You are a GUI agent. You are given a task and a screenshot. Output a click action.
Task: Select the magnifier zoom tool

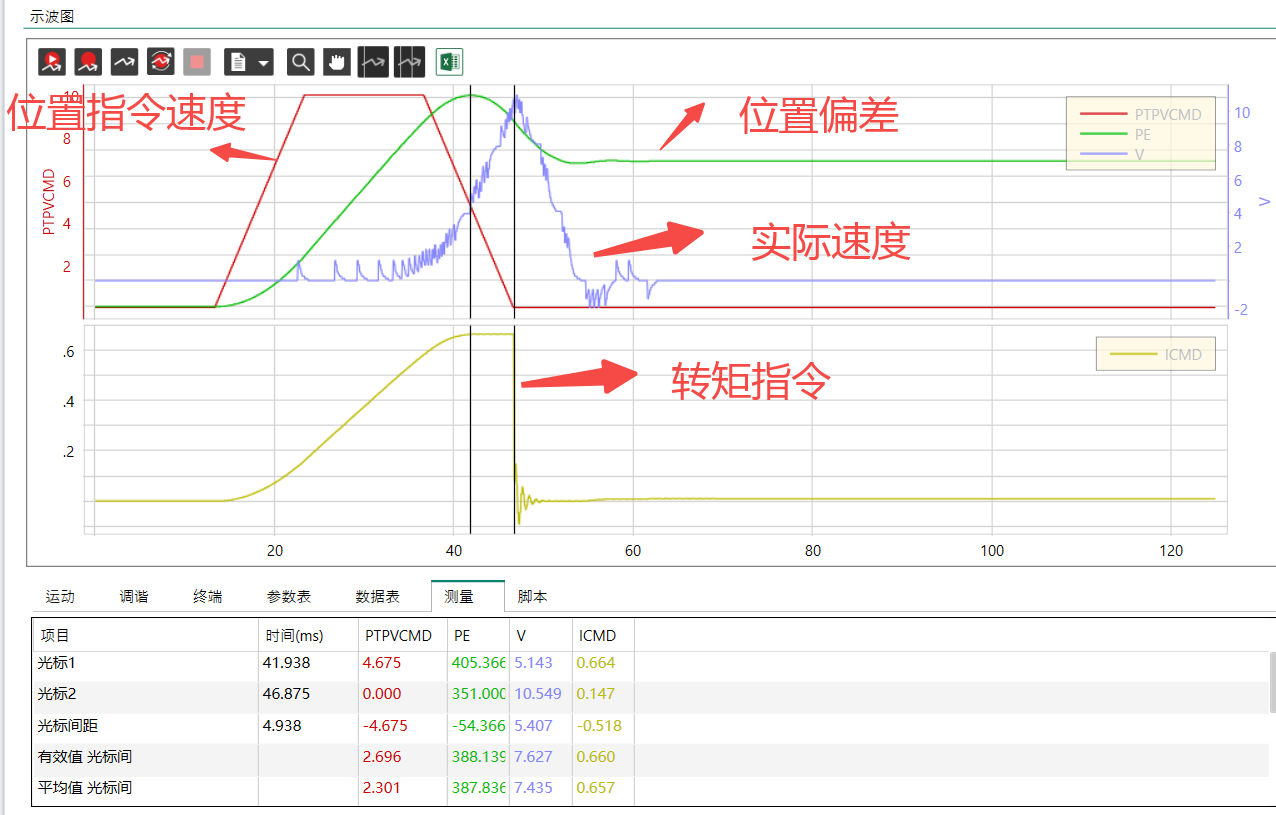[x=300, y=62]
